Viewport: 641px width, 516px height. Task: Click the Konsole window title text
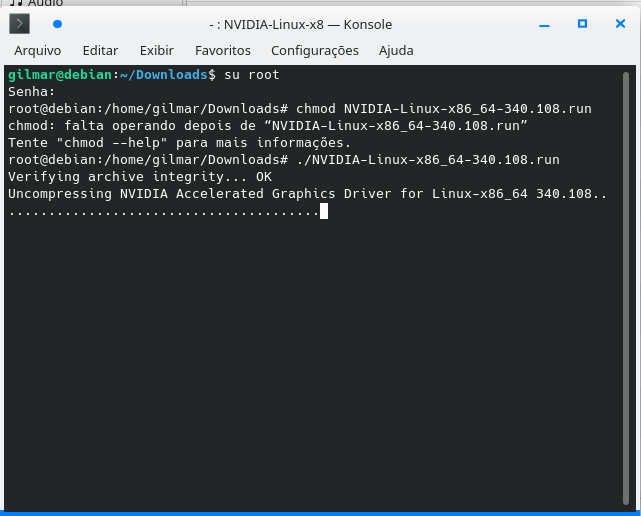click(300, 25)
